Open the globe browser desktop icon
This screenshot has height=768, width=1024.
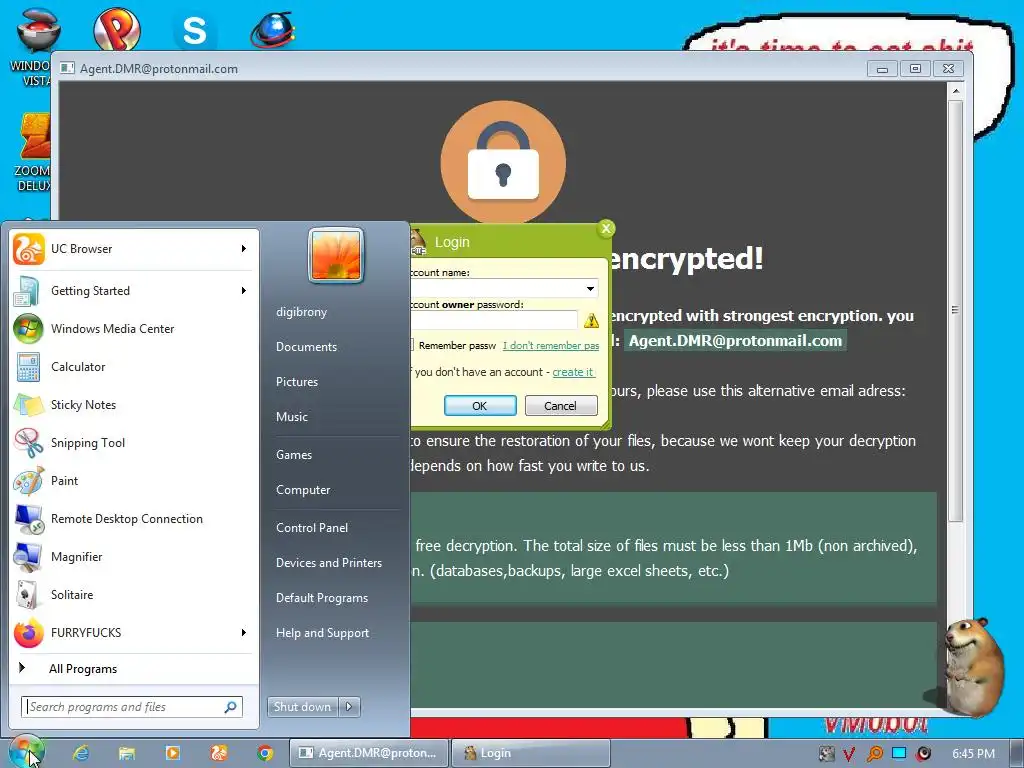coord(273,31)
